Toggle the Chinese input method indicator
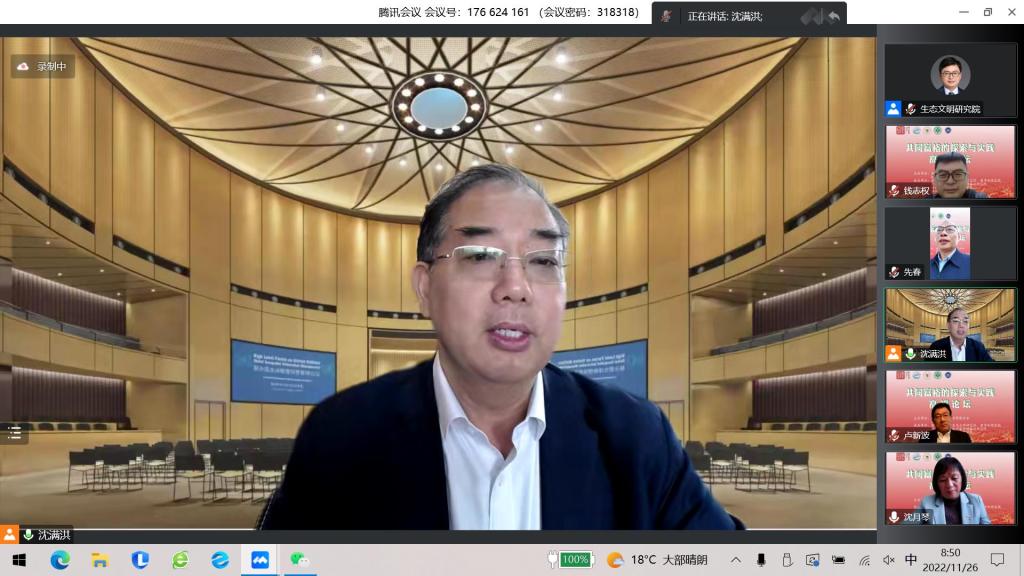1024x576 pixels. click(x=911, y=560)
